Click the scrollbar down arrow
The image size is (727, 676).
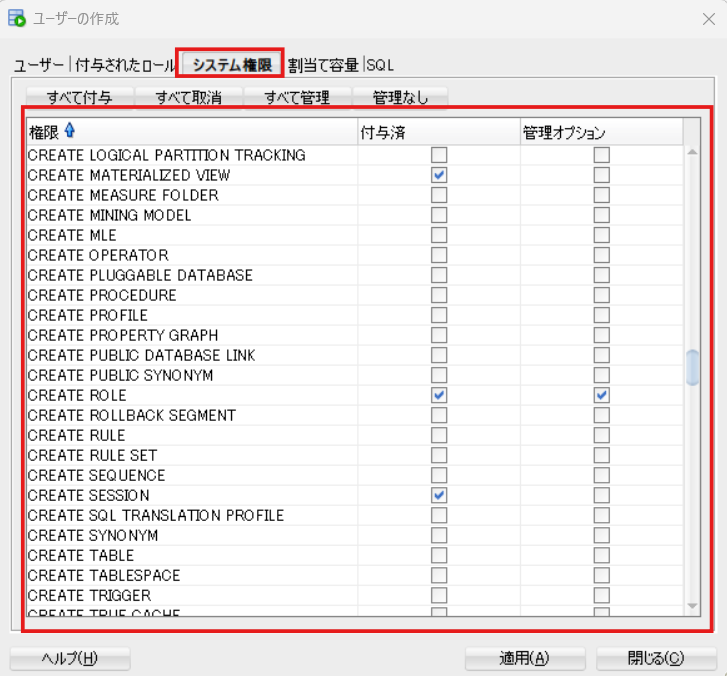tap(692, 606)
